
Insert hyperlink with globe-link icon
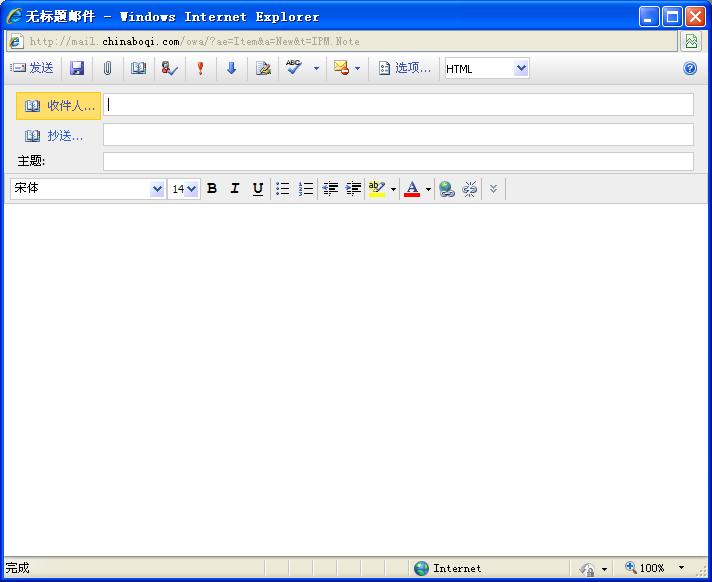pos(447,189)
